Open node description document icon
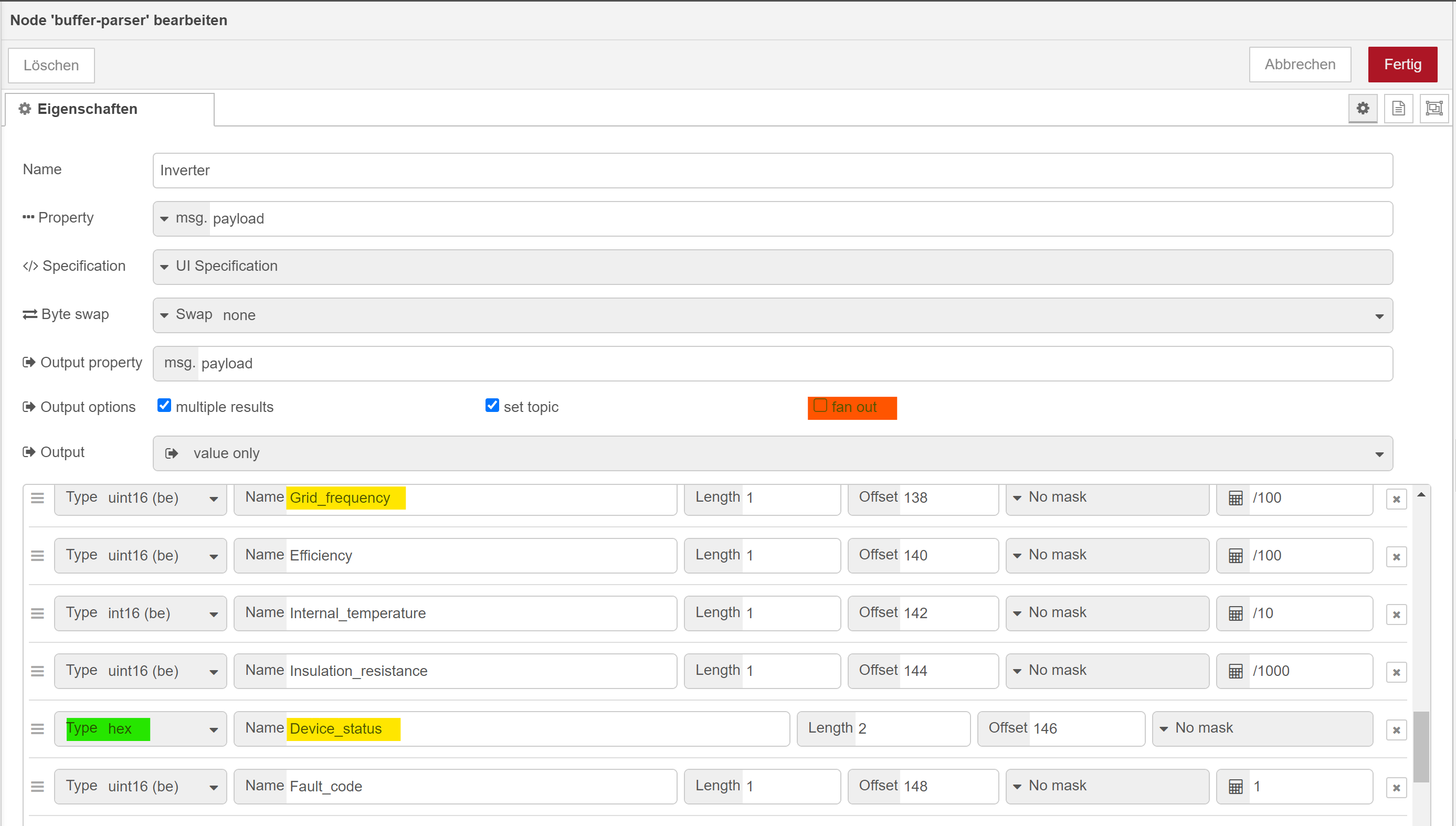Image resolution: width=1456 pixels, height=826 pixels. click(x=1398, y=108)
